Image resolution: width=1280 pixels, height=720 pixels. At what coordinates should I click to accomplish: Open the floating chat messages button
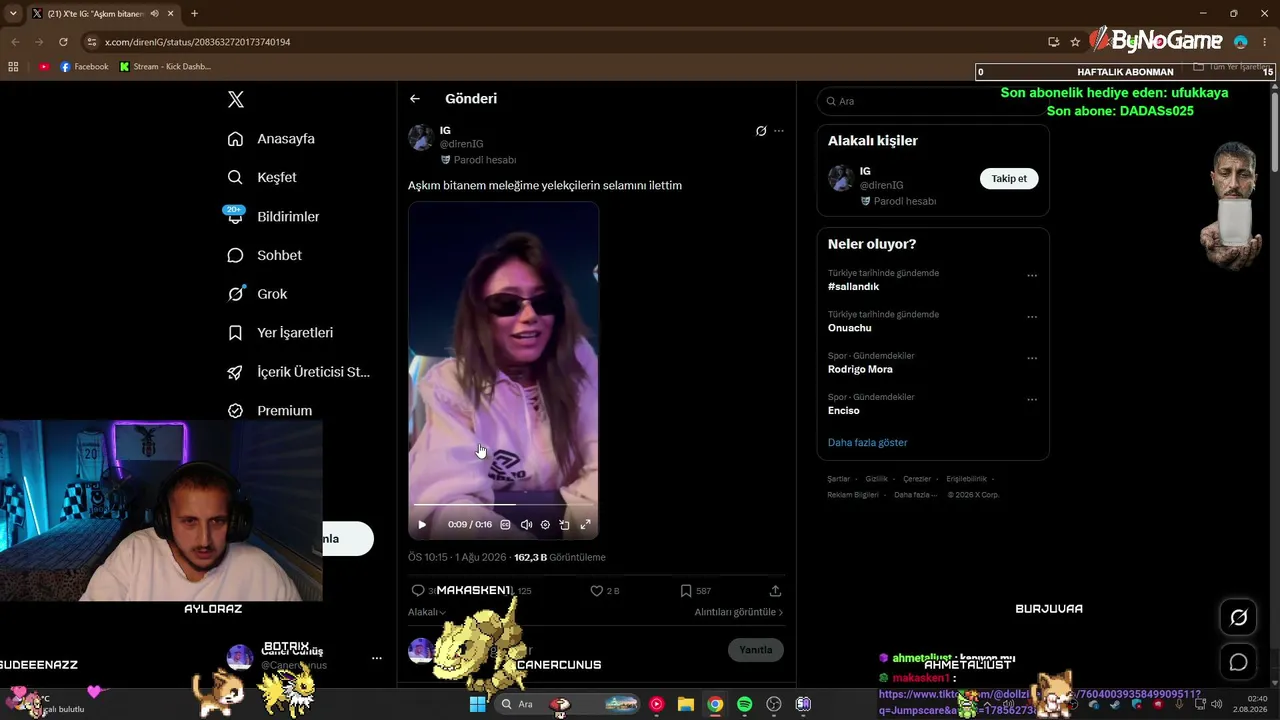click(x=1238, y=662)
